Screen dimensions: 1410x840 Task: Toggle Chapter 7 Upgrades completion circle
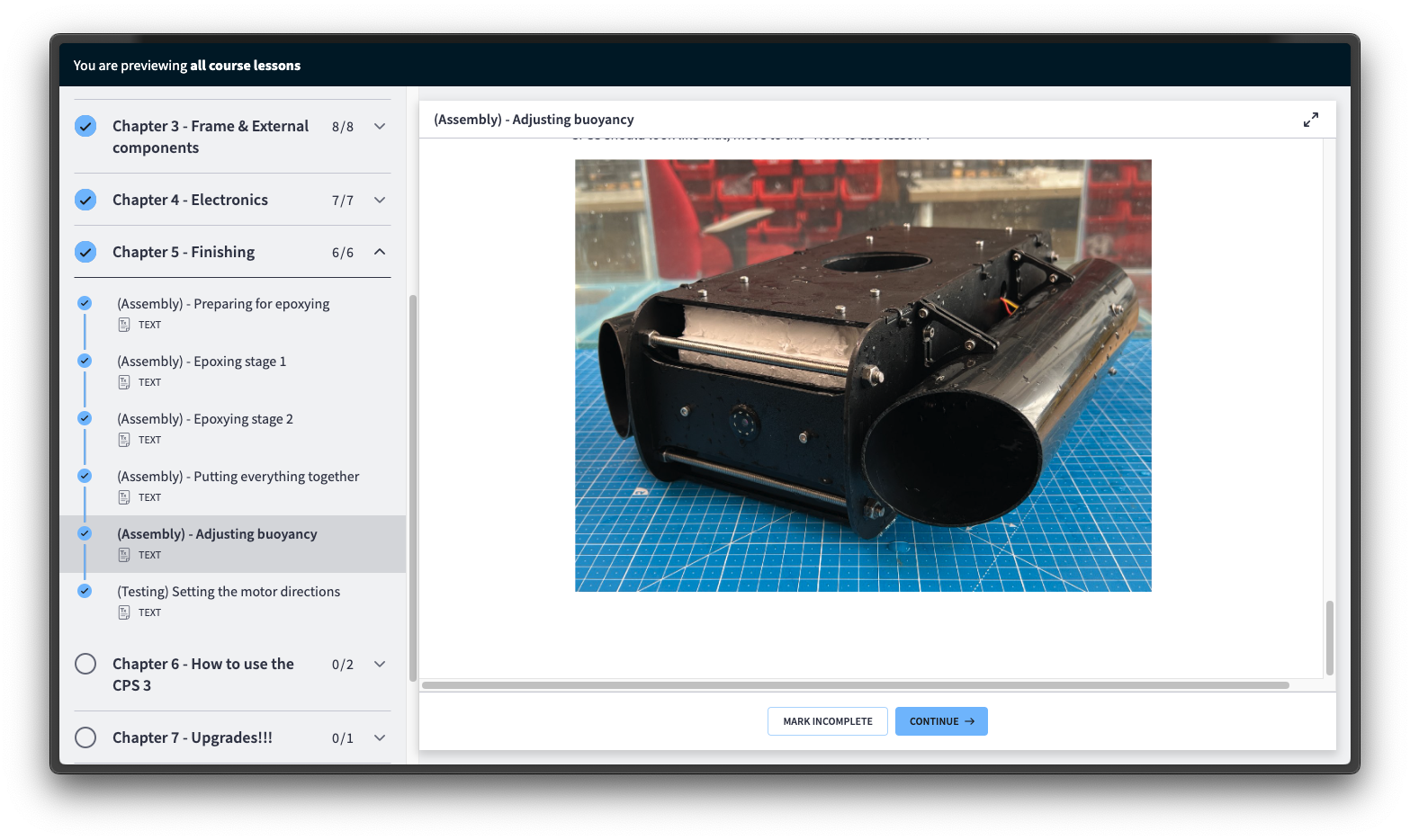pos(85,737)
